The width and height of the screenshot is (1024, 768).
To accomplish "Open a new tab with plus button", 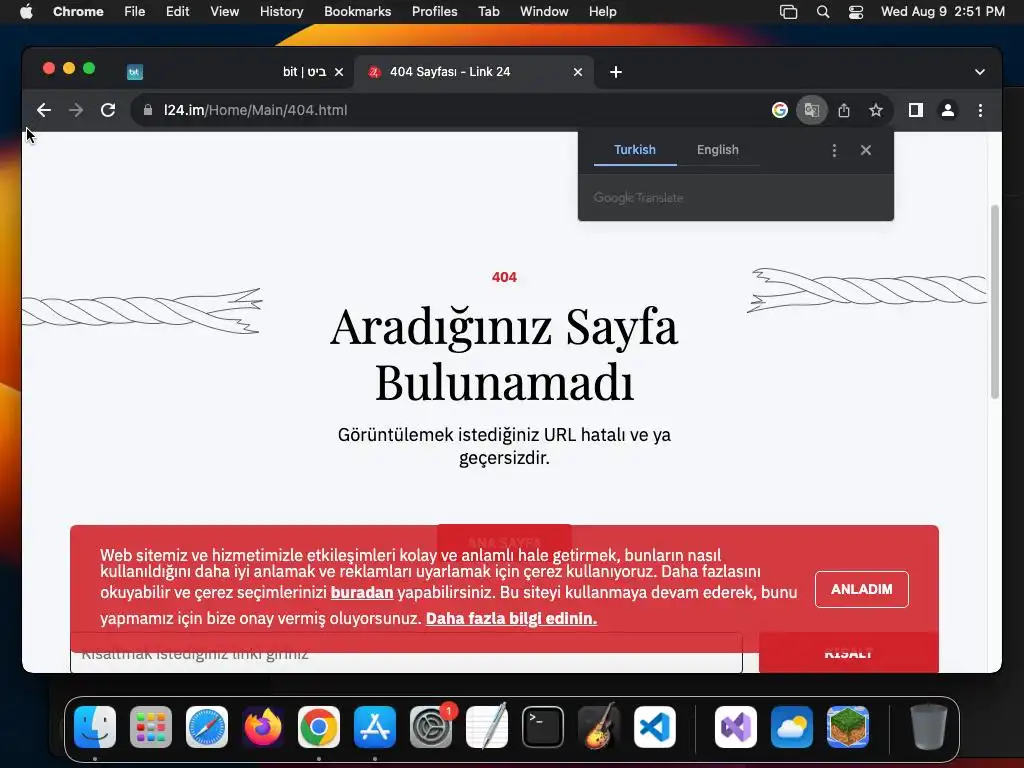I will [x=616, y=72].
